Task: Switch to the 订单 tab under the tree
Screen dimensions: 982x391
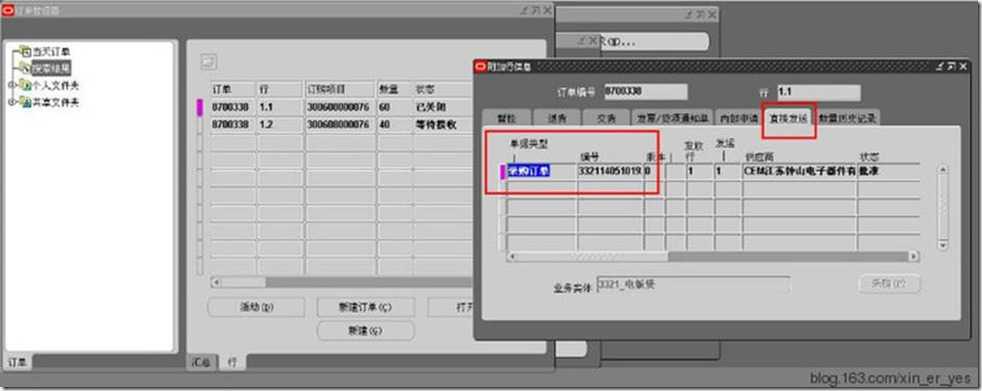Action: tap(18, 362)
